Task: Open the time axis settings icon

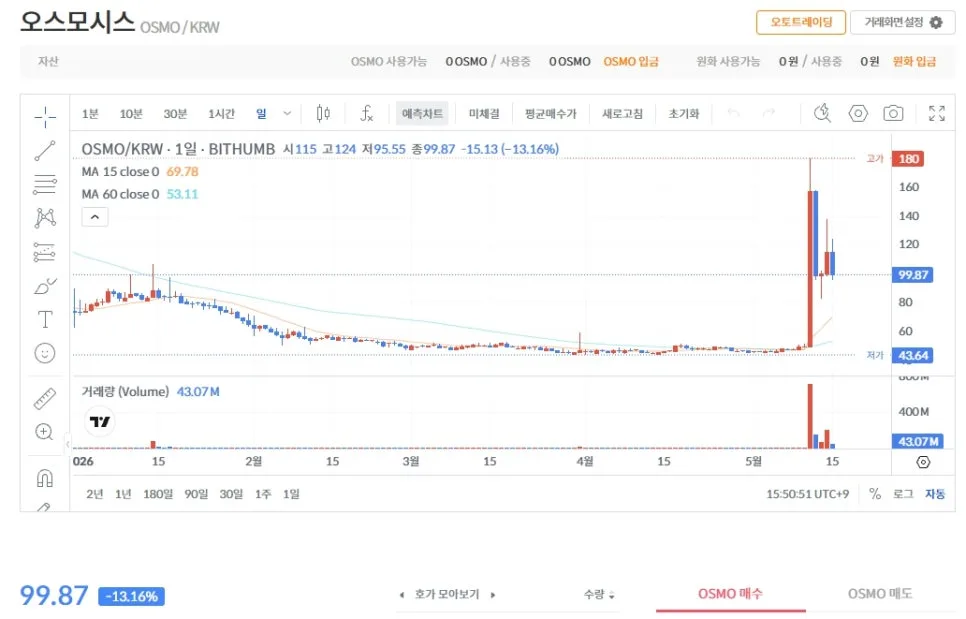Action: [923, 462]
